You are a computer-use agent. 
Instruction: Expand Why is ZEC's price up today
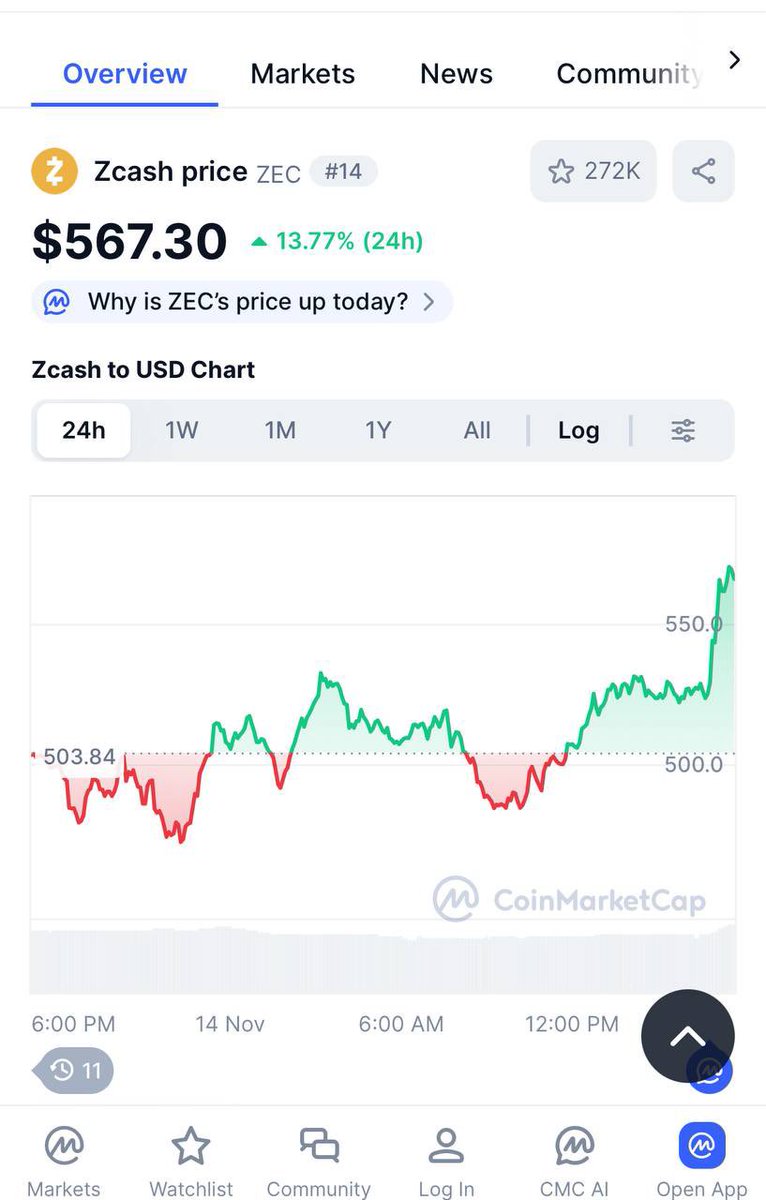(242, 302)
